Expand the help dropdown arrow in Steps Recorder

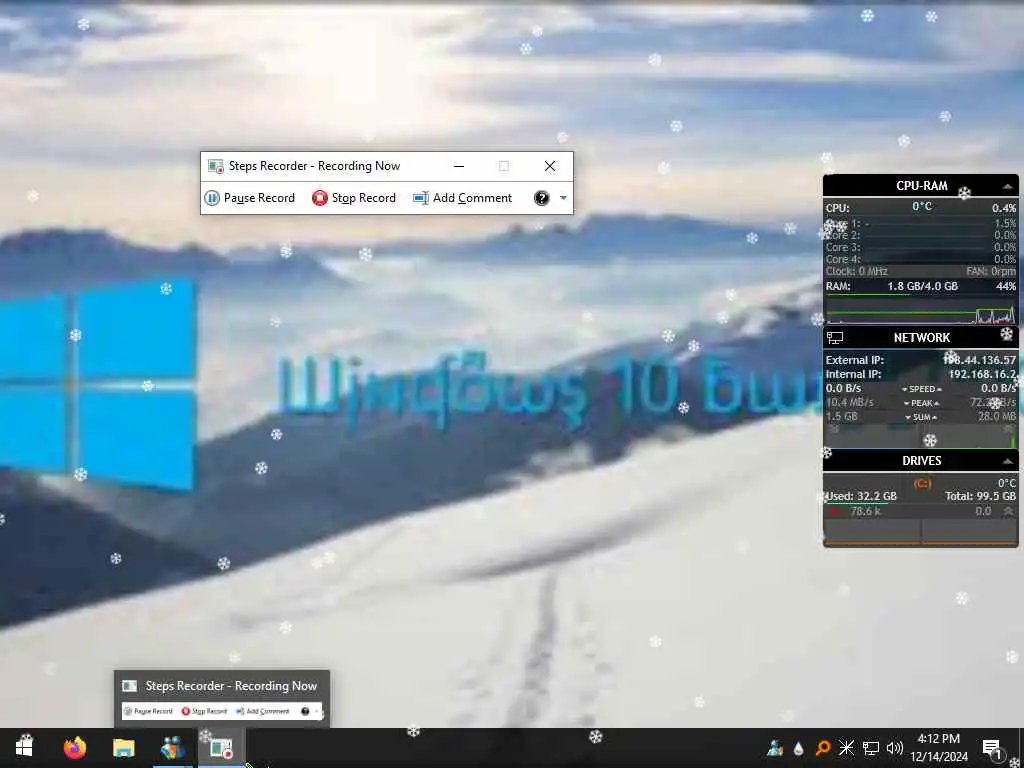[x=563, y=198]
